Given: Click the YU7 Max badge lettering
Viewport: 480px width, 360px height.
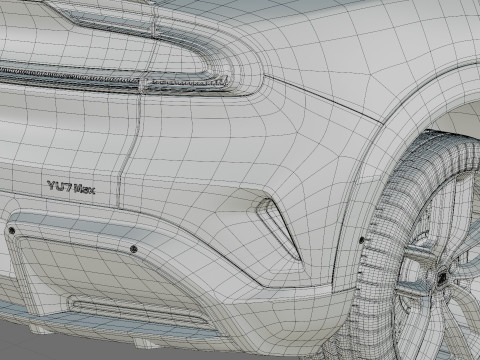Looking at the screenshot, I should [x=71, y=188].
